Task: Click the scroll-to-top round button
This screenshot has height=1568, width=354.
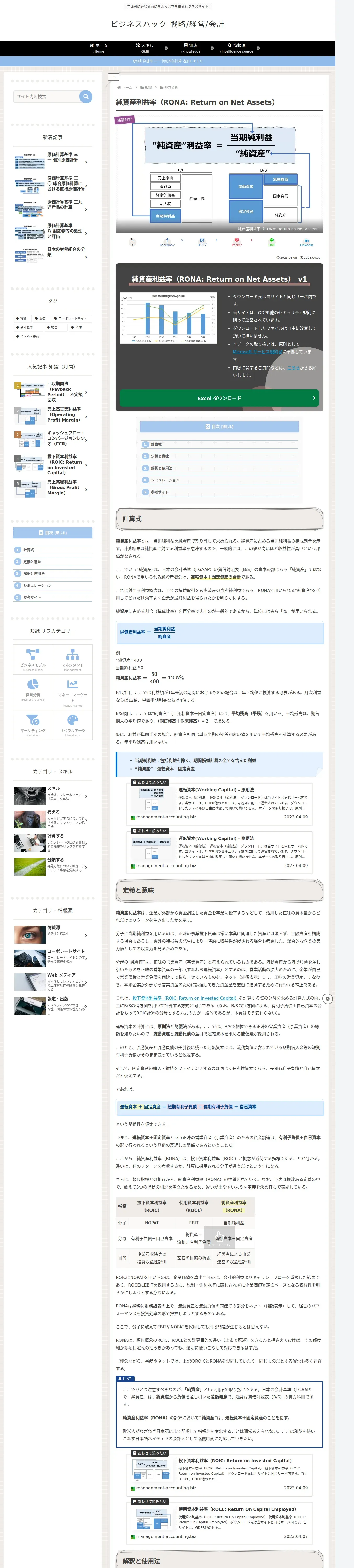Action: pyautogui.click(x=327, y=999)
